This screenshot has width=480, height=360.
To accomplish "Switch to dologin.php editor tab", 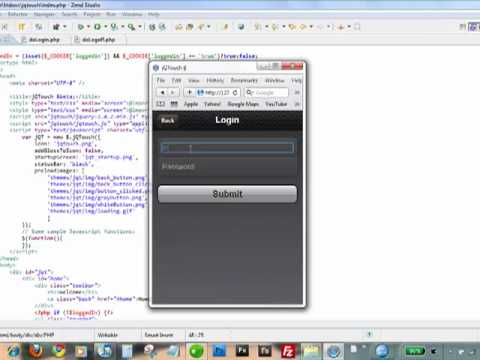I will [44, 40].
